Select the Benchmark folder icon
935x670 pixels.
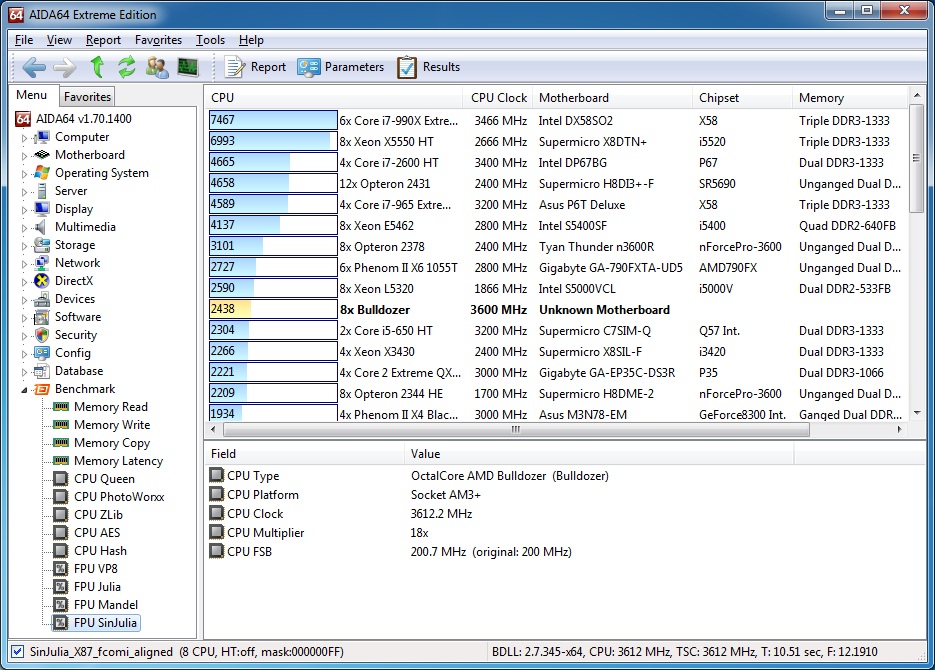point(42,389)
